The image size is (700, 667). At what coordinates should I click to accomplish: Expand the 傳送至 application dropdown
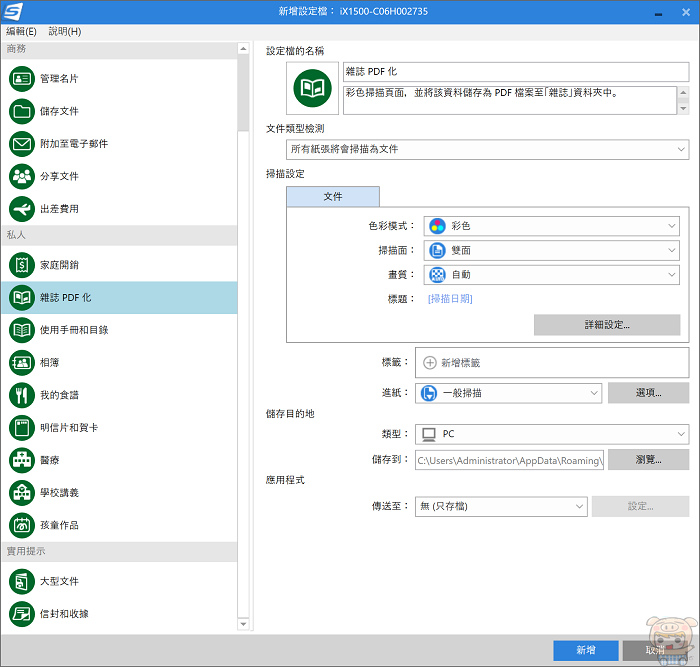501,507
